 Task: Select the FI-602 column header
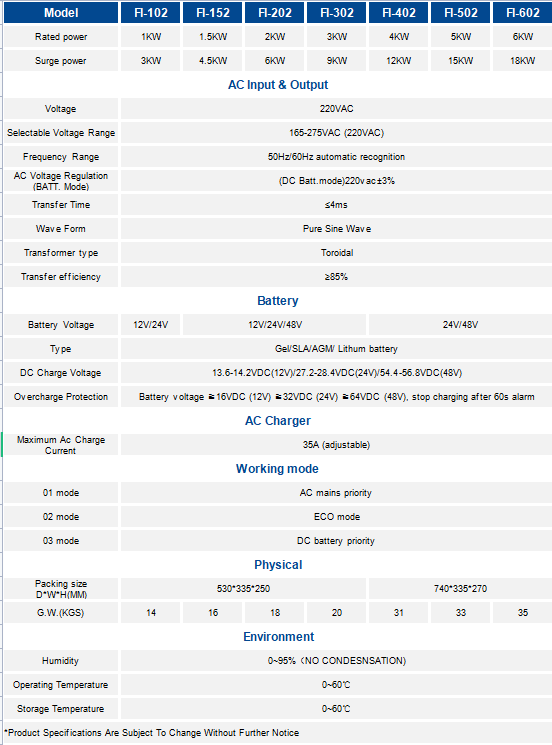click(523, 13)
